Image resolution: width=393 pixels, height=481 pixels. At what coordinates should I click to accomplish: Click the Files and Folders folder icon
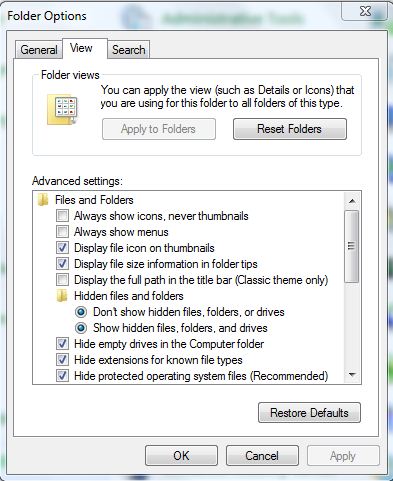pyautogui.click(x=43, y=200)
